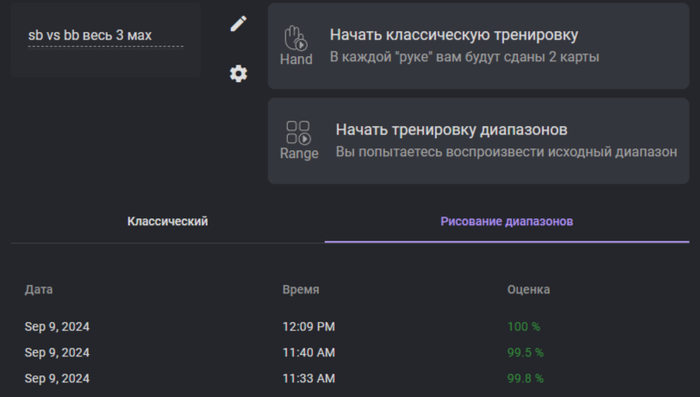Click the Время column header

click(x=300, y=289)
